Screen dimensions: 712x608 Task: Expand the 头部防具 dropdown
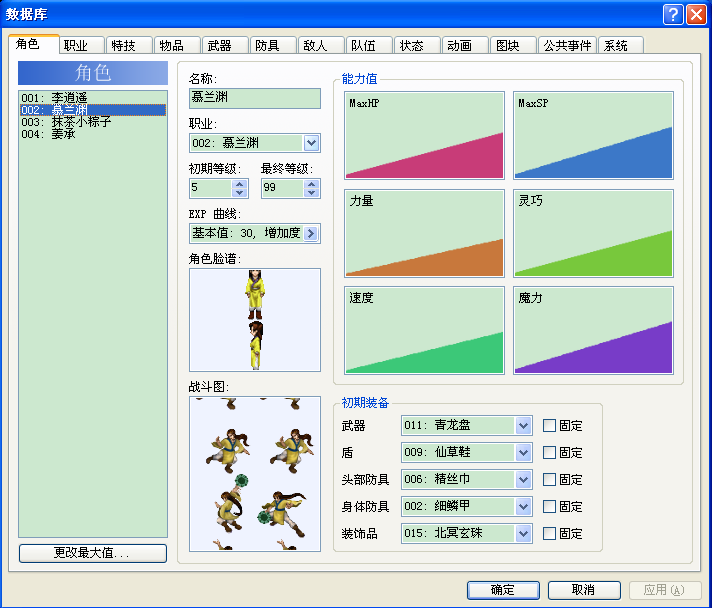(523, 479)
